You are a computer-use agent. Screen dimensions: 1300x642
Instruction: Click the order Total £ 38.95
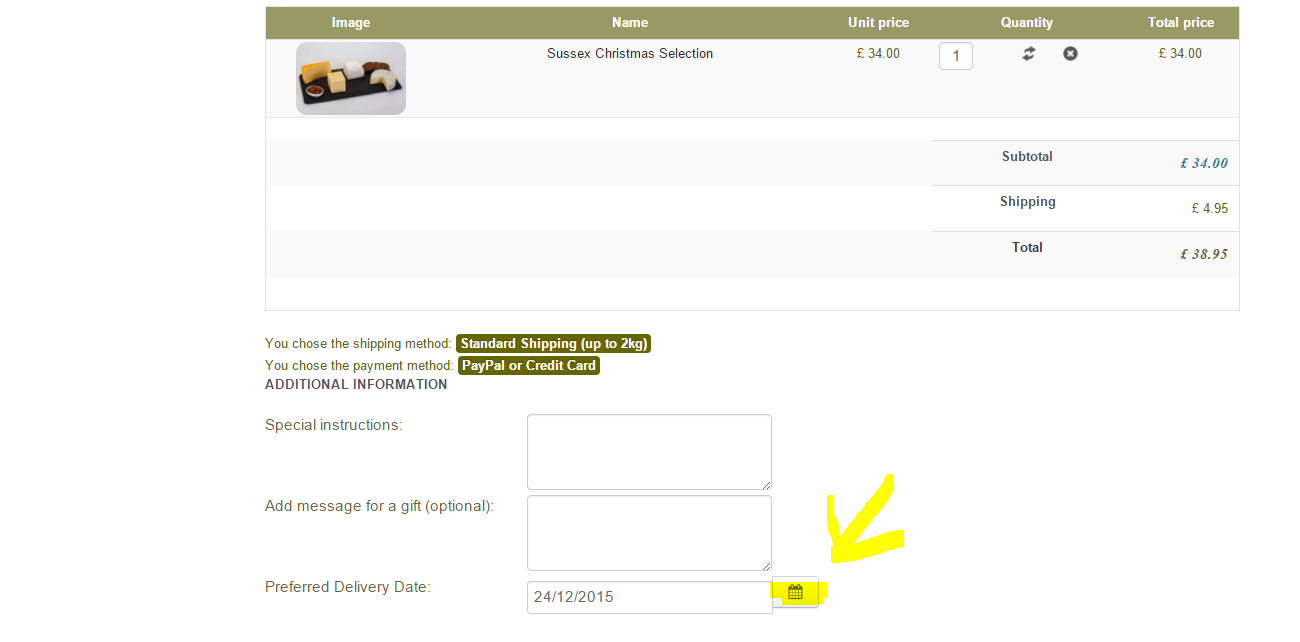click(x=1204, y=254)
